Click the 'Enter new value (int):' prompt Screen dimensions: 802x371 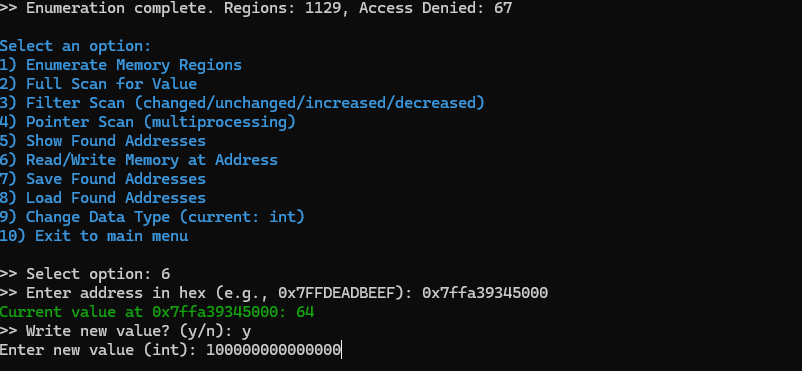coord(98,350)
